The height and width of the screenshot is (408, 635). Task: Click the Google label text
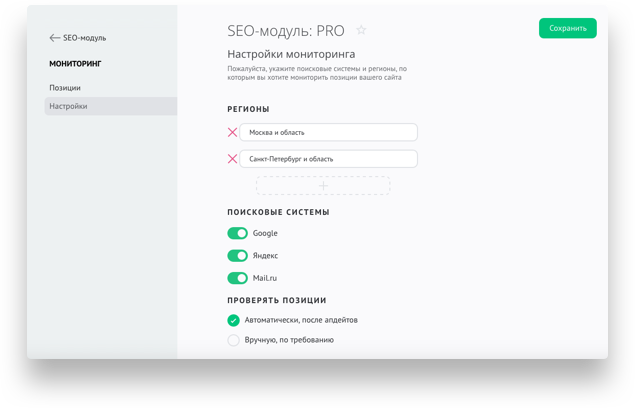265,233
